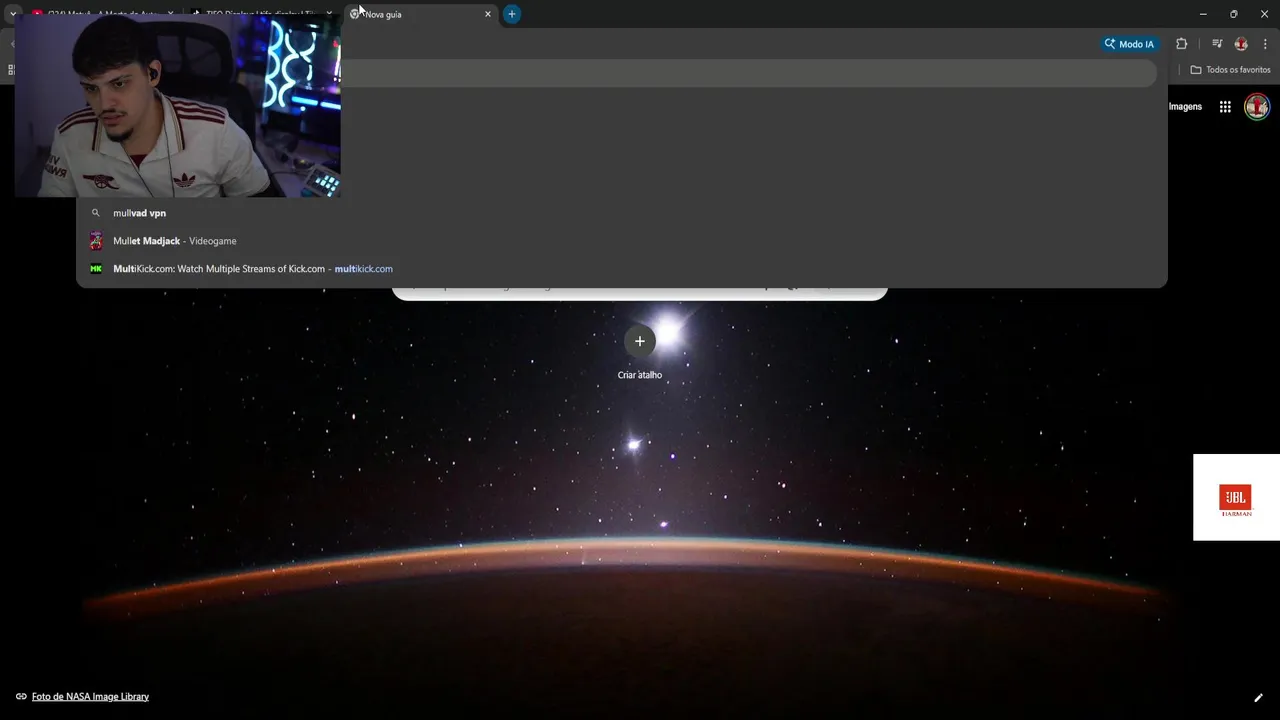1280x720 pixels.
Task: Select the Mullet Madjack Videogame suggestion
Action: pyautogui.click(x=621, y=241)
